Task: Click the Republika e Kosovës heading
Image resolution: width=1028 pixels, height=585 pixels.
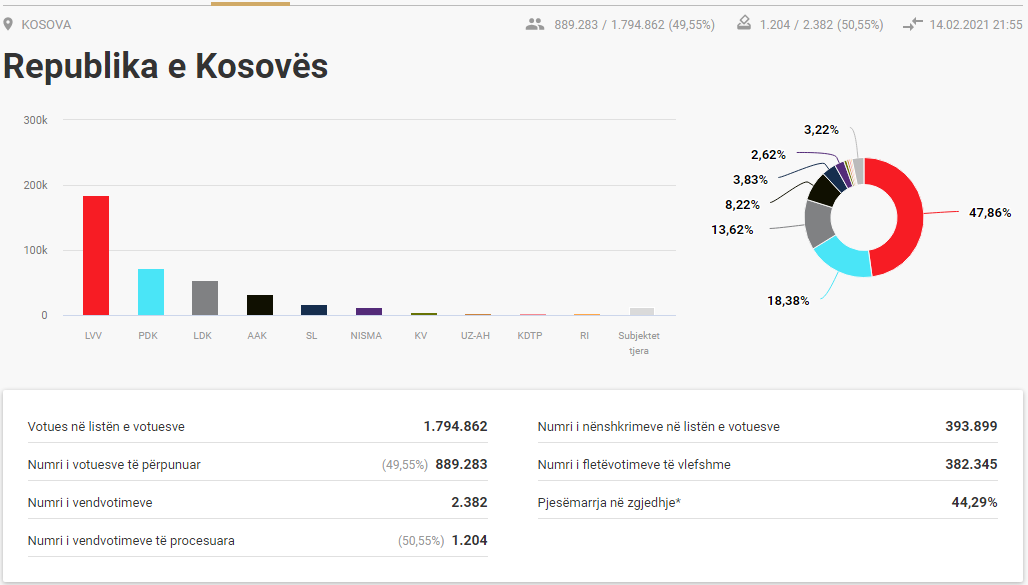Action: click(165, 66)
